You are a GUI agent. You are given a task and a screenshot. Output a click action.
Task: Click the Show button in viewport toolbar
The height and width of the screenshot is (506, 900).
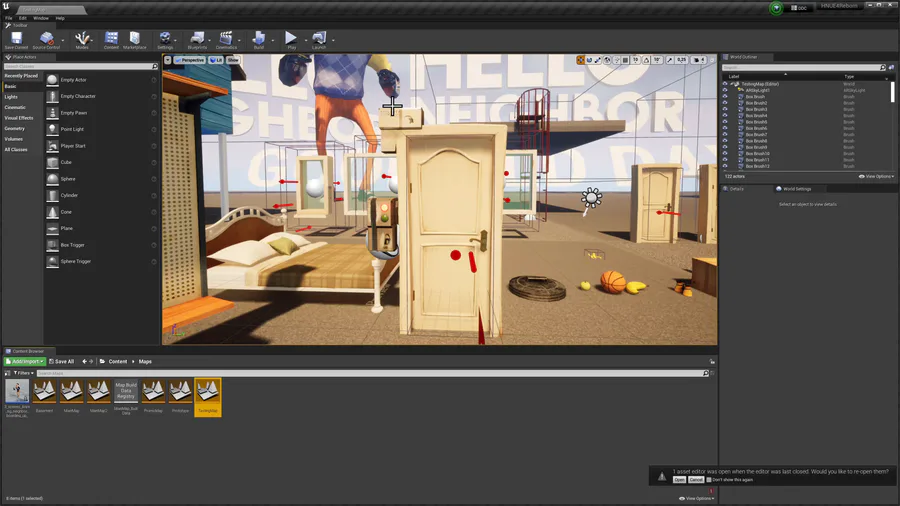pos(232,60)
